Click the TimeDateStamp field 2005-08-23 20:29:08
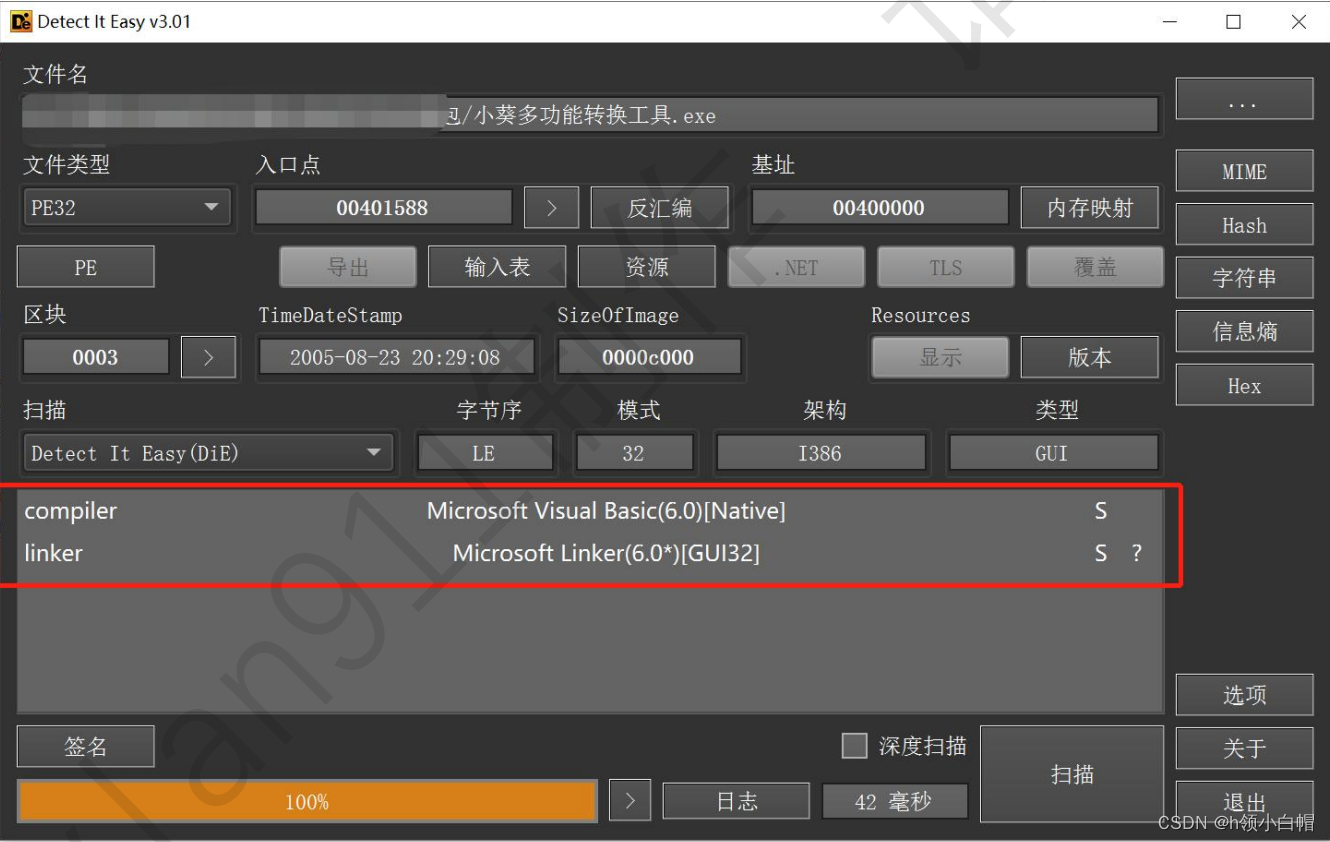Screen dimensions: 1330x842 [396, 357]
